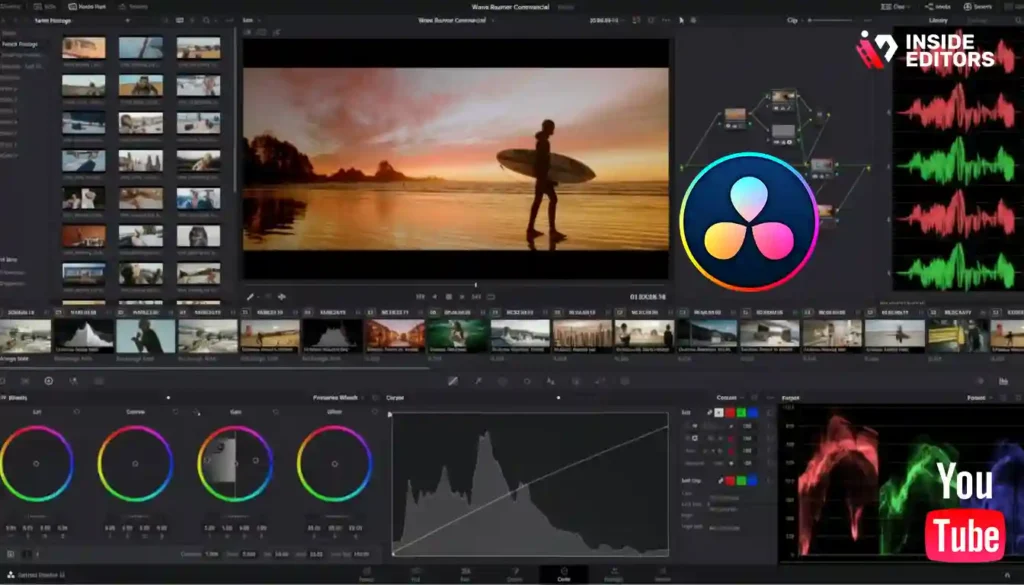Switch to the Fusion page tab
Viewport: 1024px width, 585px height.
tap(515, 575)
